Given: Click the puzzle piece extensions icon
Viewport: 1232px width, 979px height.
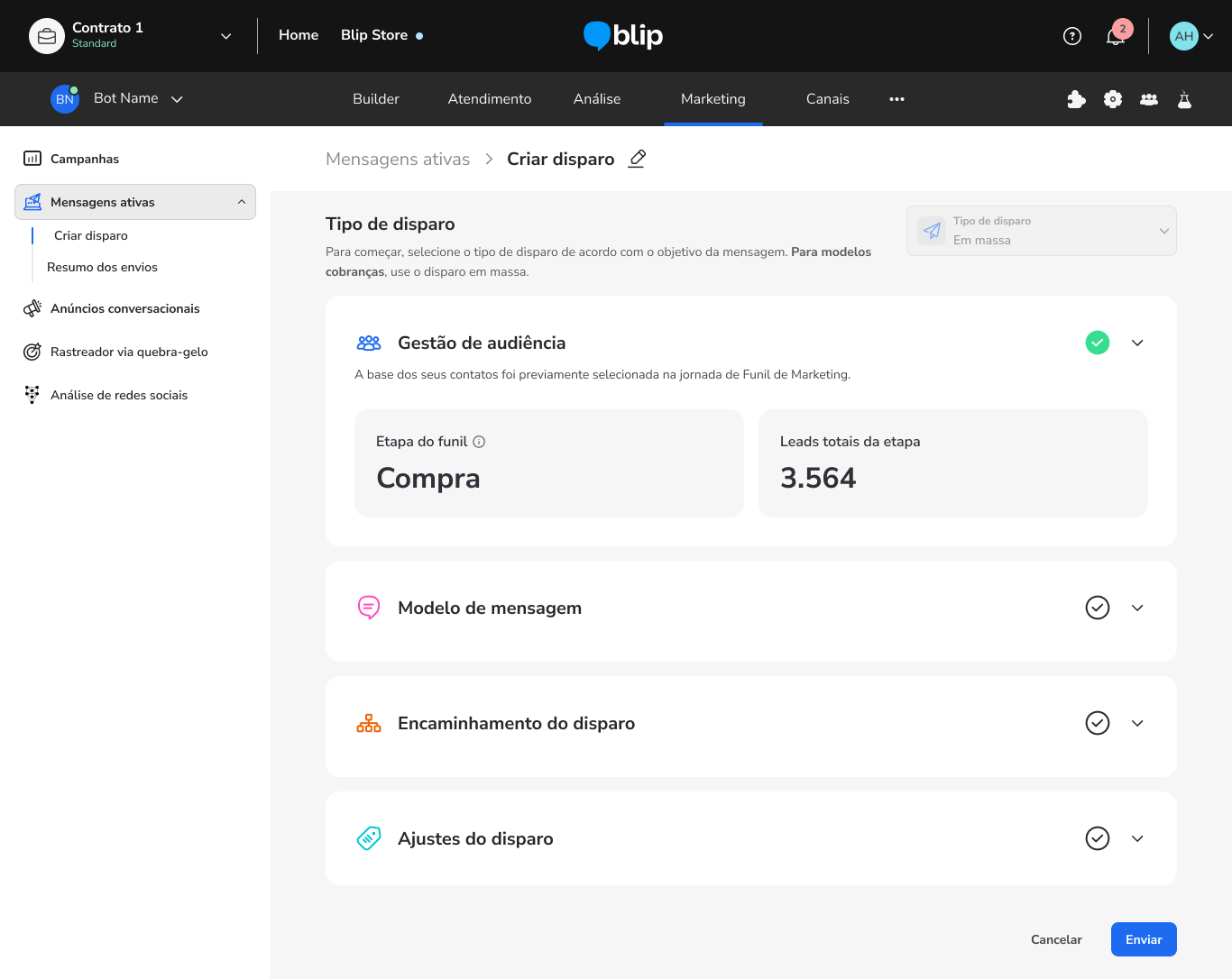Looking at the screenshot, I should coord(1076,99).
